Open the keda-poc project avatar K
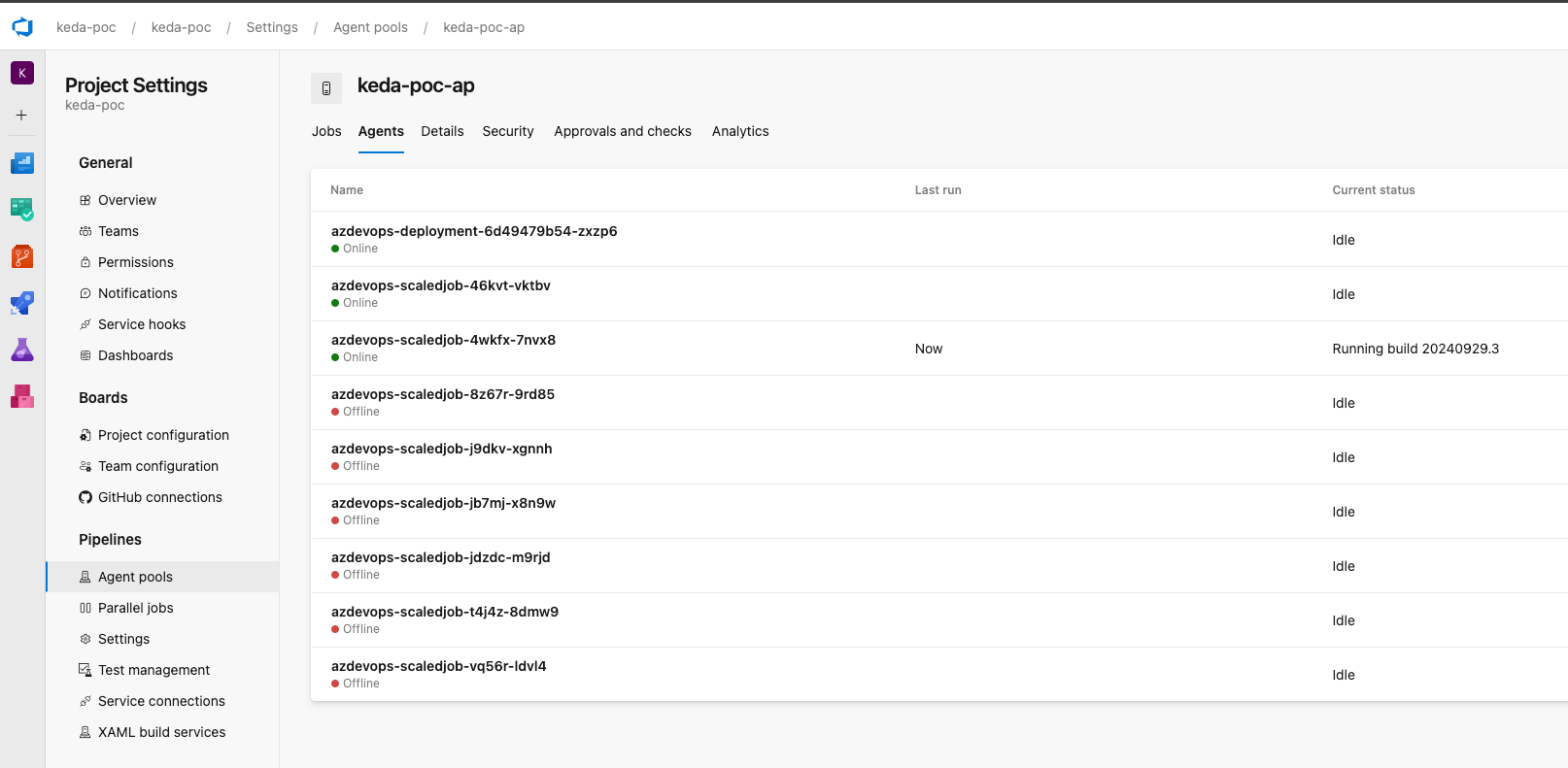Image resolution: width=1568 pixels, height=768 pixels. tap(22, 73)
